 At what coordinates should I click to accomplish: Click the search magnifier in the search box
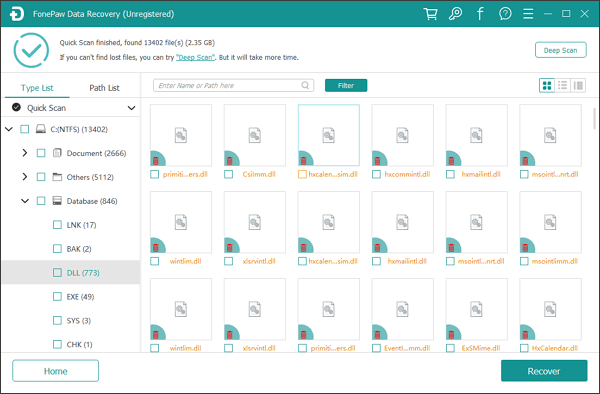305,85
